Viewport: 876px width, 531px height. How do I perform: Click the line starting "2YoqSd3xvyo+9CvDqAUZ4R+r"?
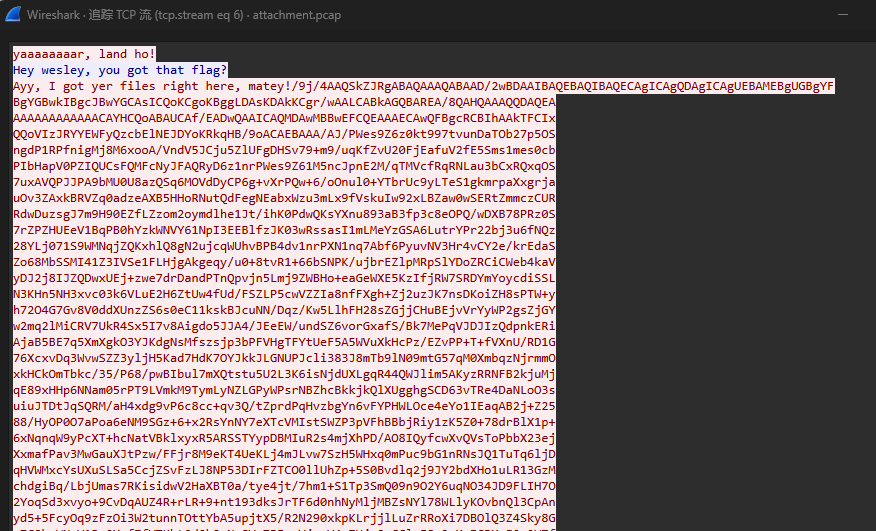[284, 502]
